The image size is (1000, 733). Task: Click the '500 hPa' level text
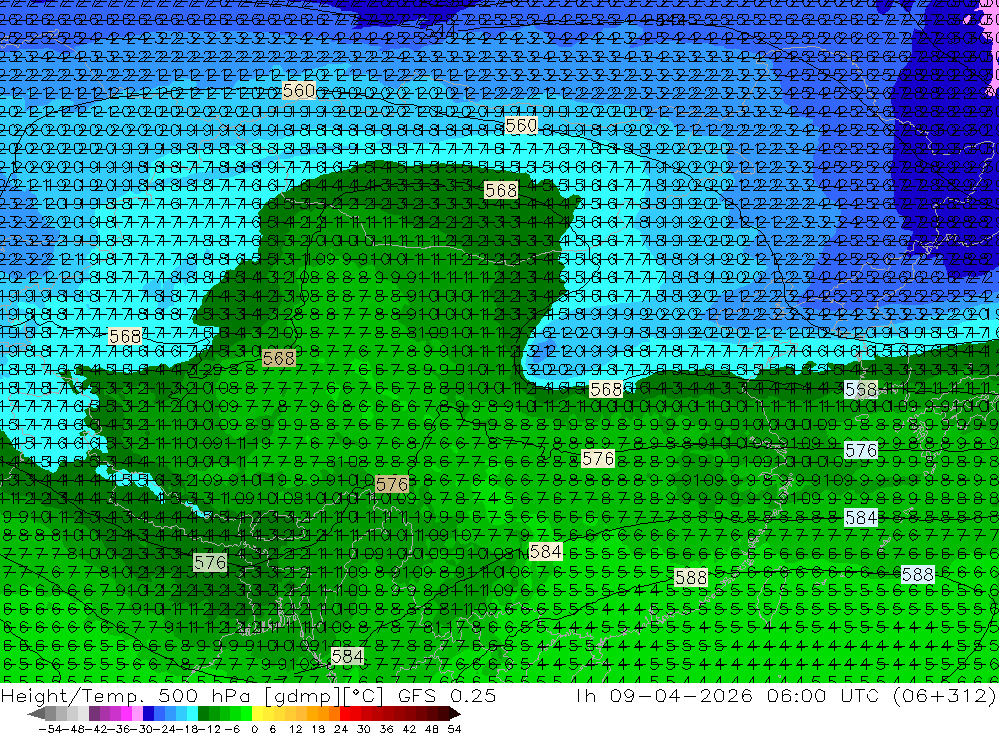pyautogui.click(x=204, y=696)
